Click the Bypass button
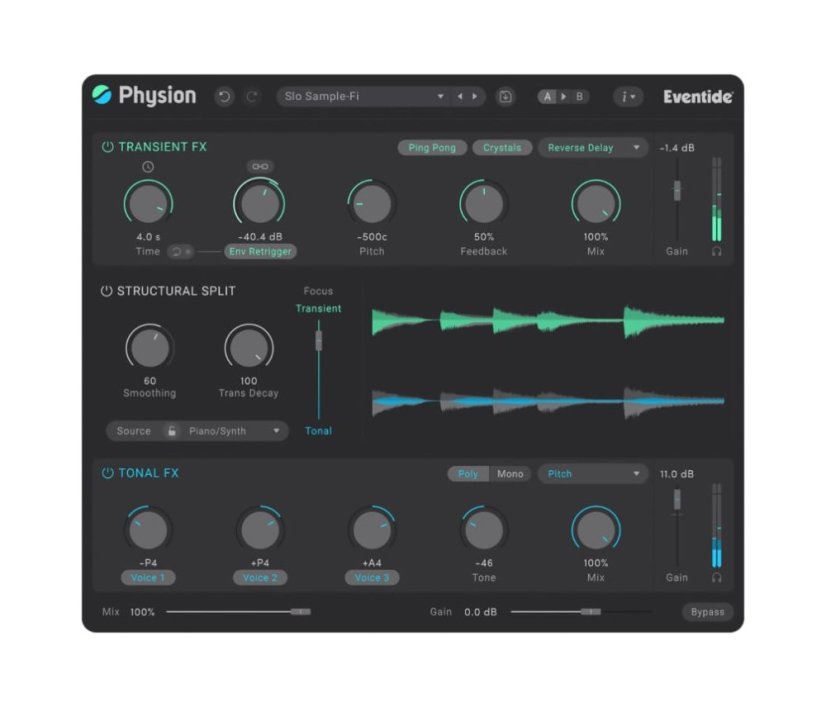826x707 pixels. click(707, 611)
